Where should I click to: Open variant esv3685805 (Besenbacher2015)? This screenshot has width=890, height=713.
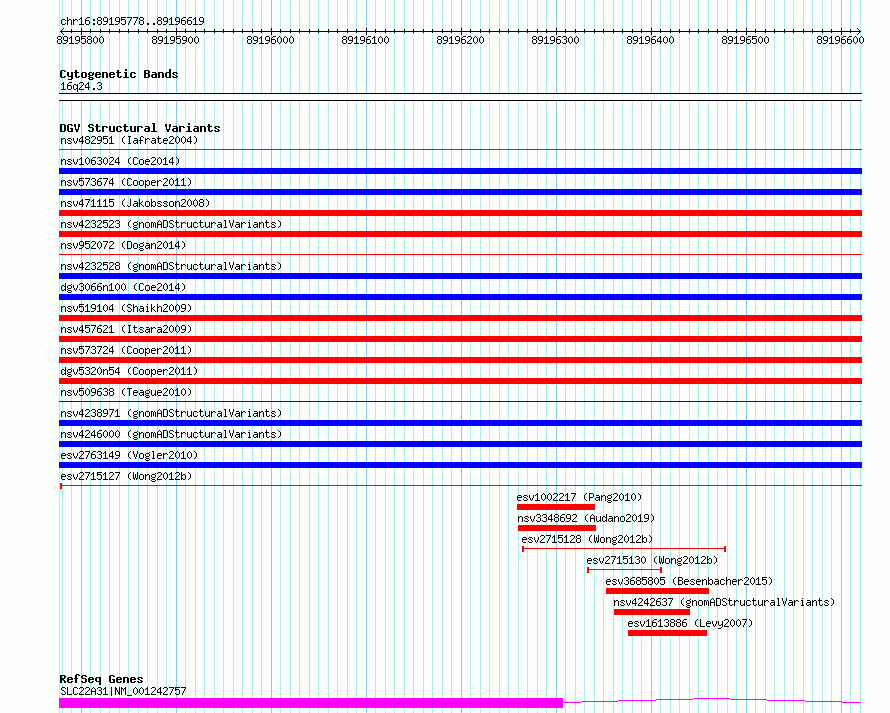[689, 581]
